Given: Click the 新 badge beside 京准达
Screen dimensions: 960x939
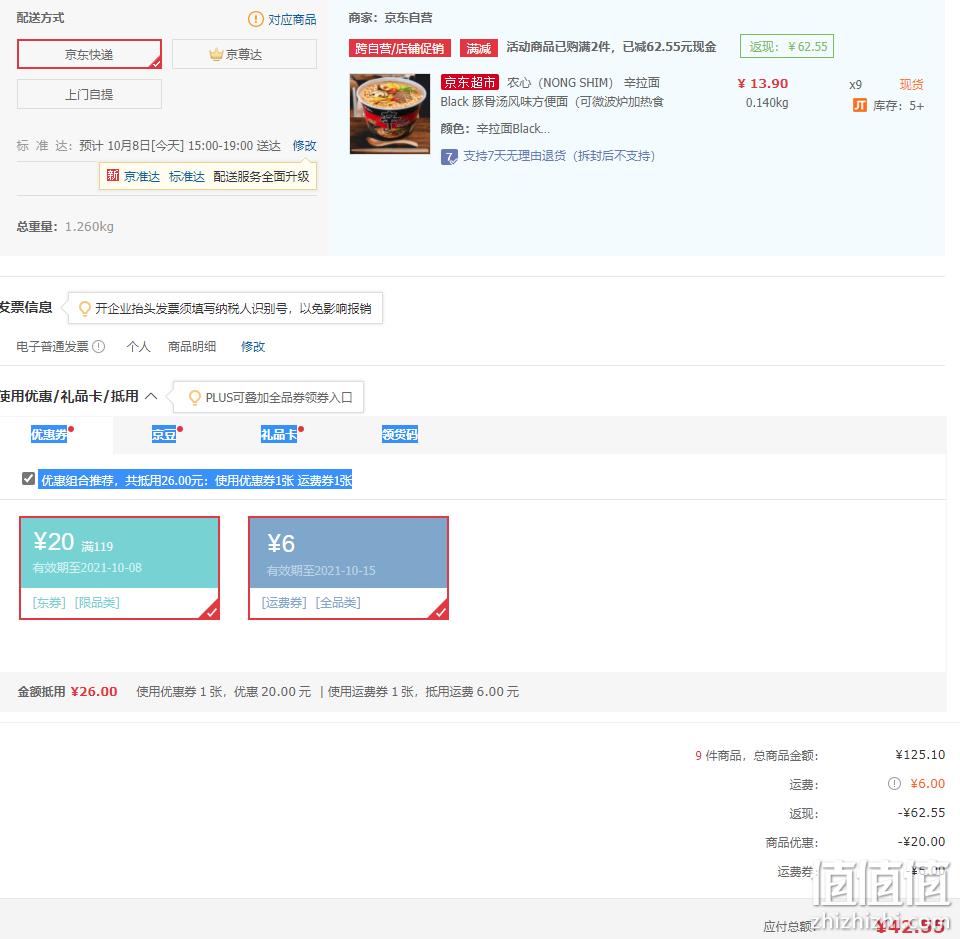Looking at the screenshot, I should 113,176.
